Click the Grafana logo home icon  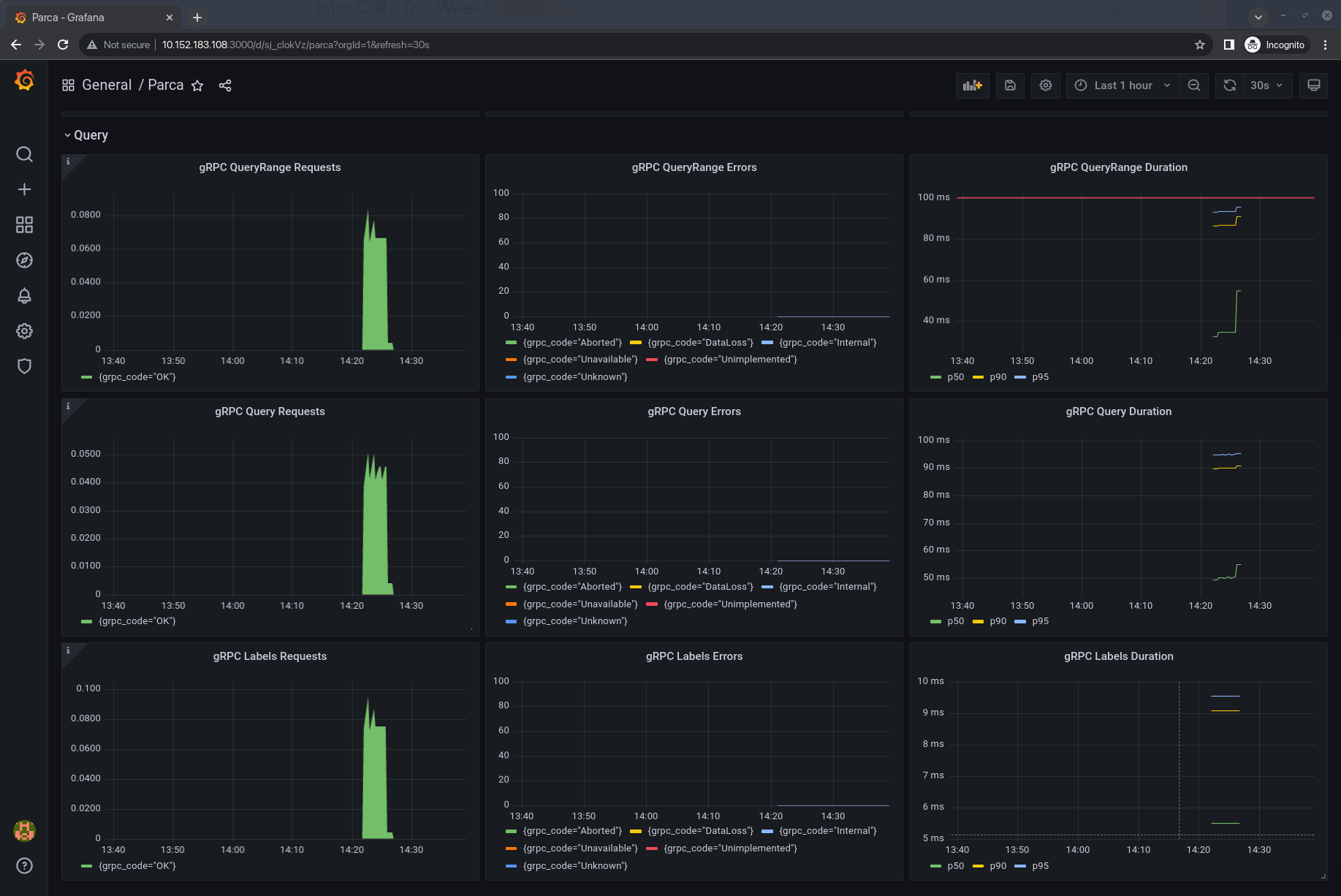[x=24, y=80]
